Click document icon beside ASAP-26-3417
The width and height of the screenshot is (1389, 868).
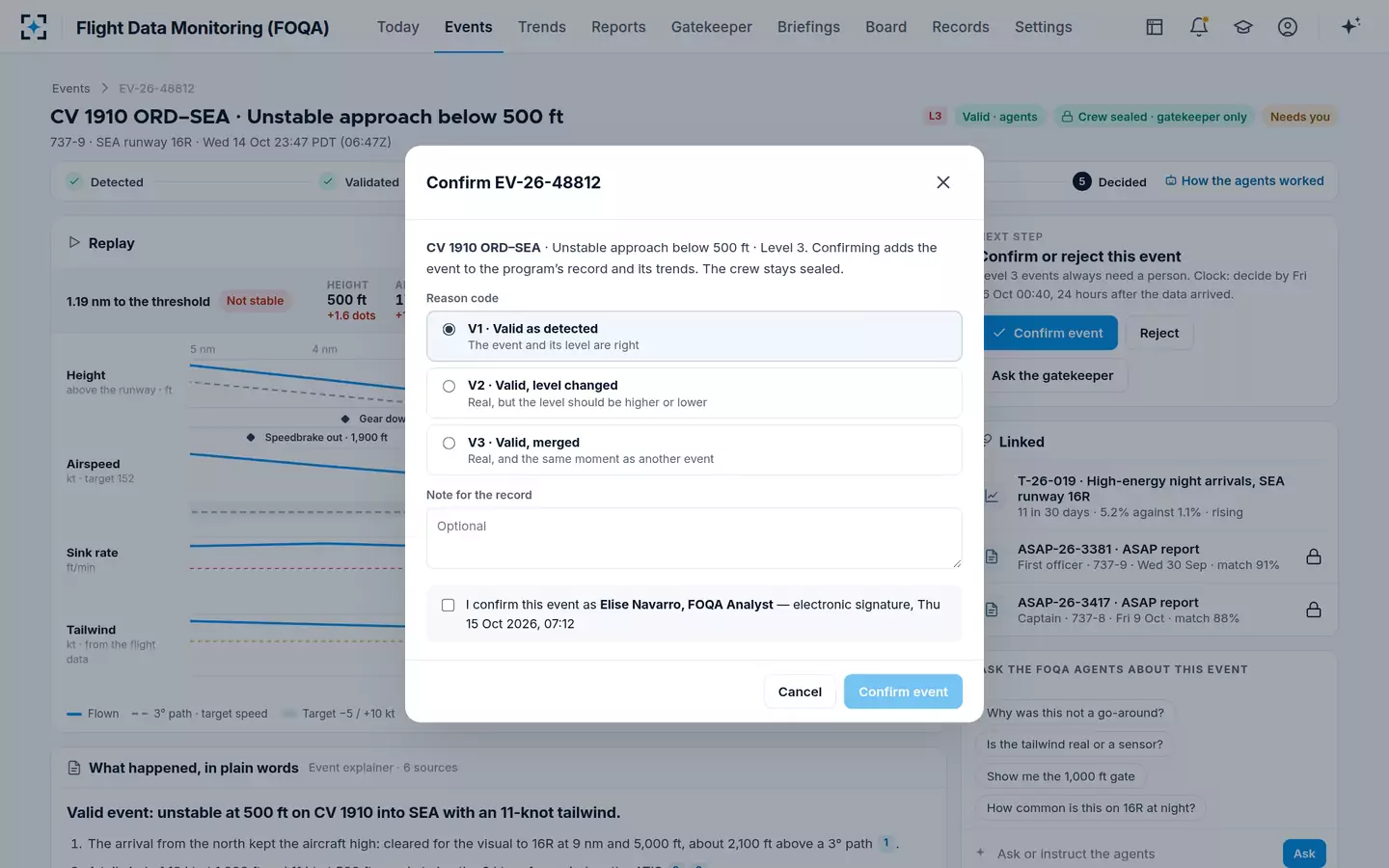(x=992, y=610)
